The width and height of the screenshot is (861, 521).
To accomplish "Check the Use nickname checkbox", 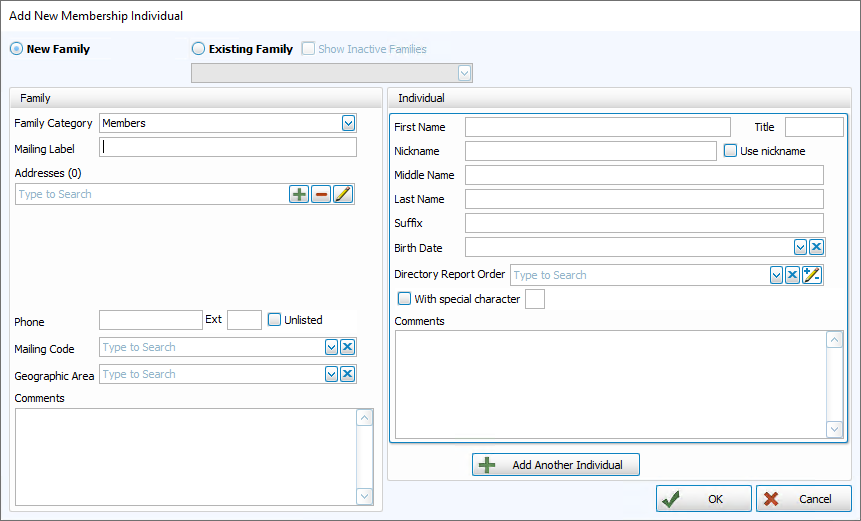I will (730, 151).
